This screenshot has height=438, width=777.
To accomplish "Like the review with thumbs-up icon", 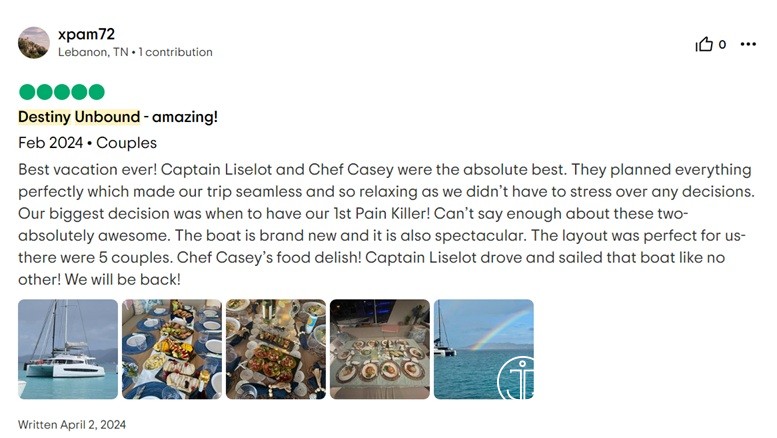I will coord(704,44).
